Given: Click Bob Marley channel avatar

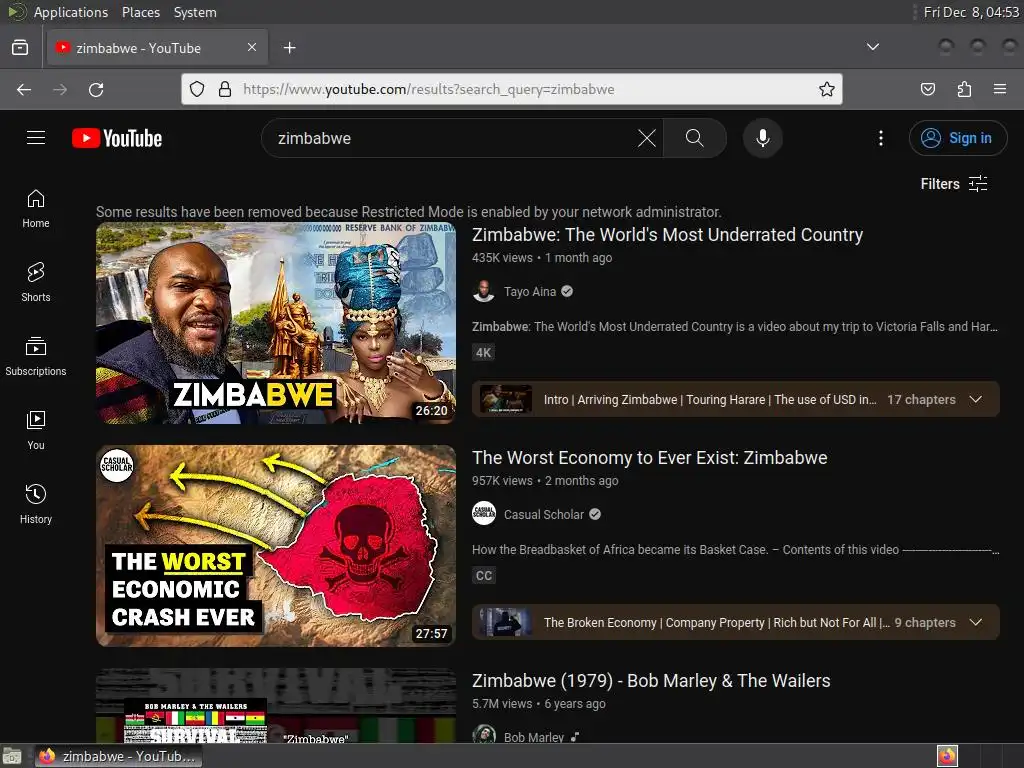Looking at the screenshot, I should tap(484, 735).
